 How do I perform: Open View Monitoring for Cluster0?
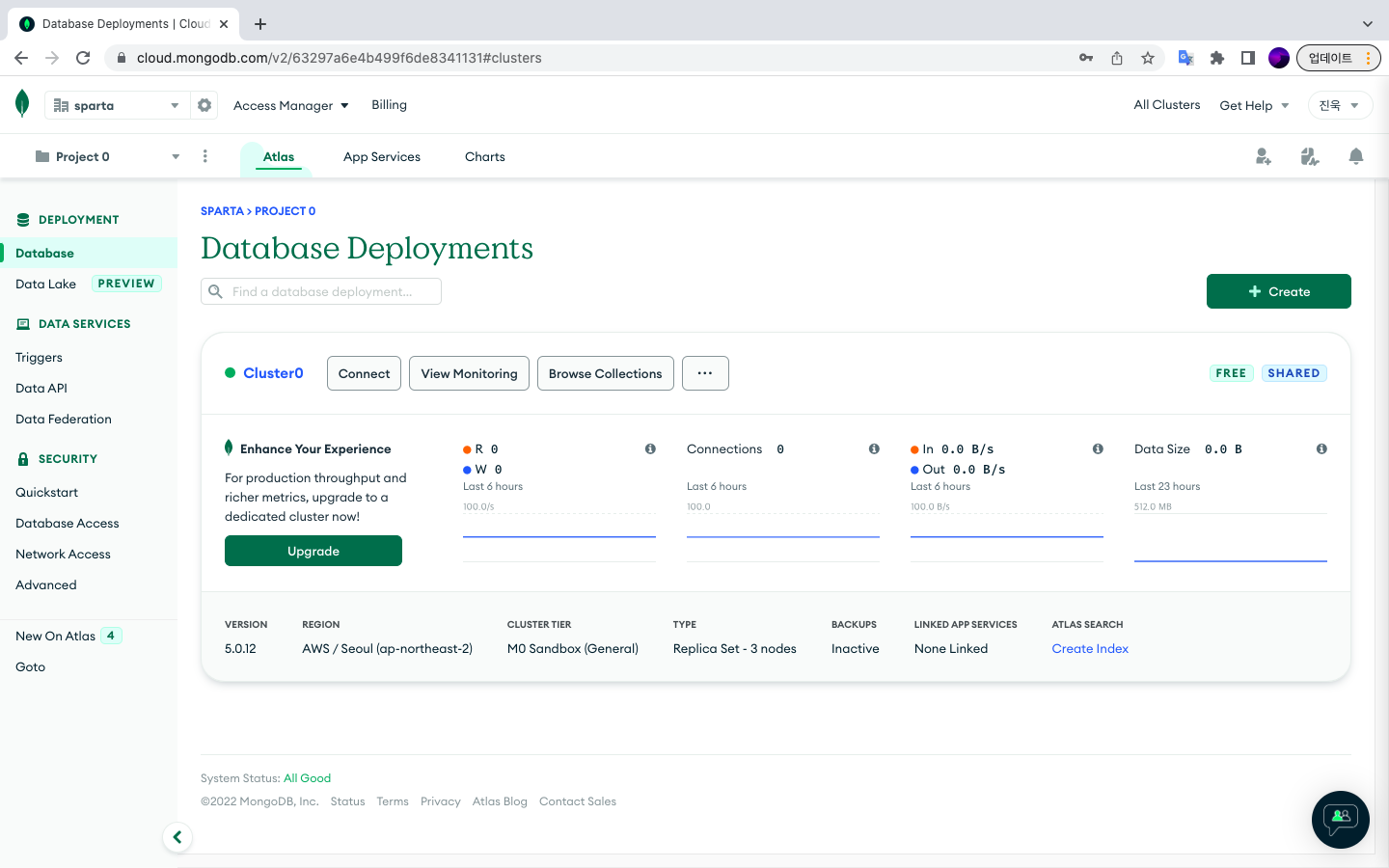click(x=469, y=373)
